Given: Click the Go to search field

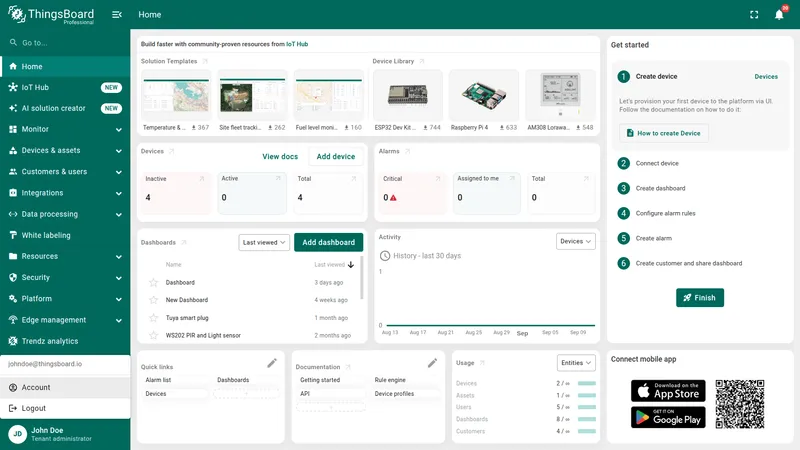Looking at the screenshot, I should [65, 43].
